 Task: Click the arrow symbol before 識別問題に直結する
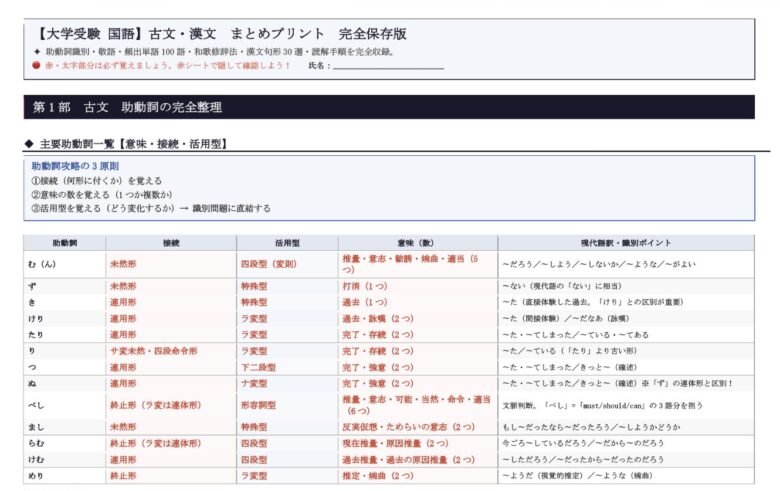coord(183,208)
